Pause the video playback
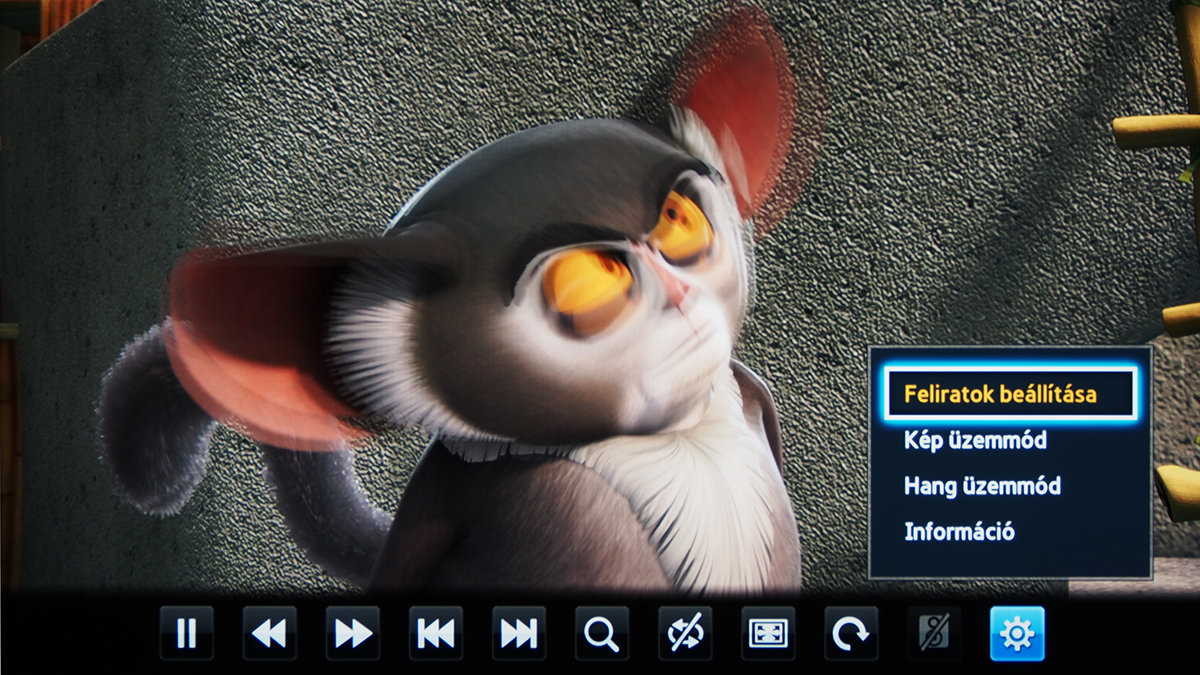 186,633
